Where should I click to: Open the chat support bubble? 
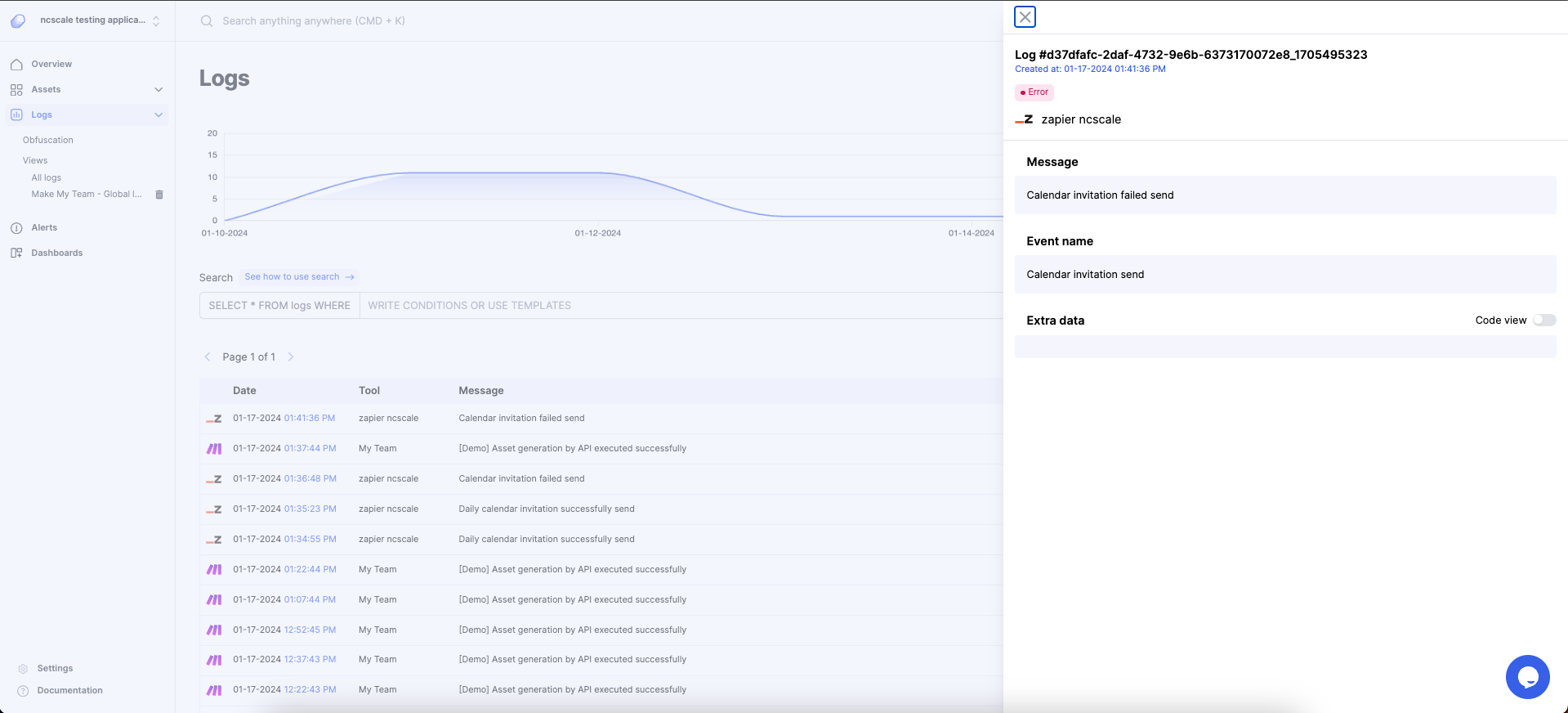[1527, 677]
